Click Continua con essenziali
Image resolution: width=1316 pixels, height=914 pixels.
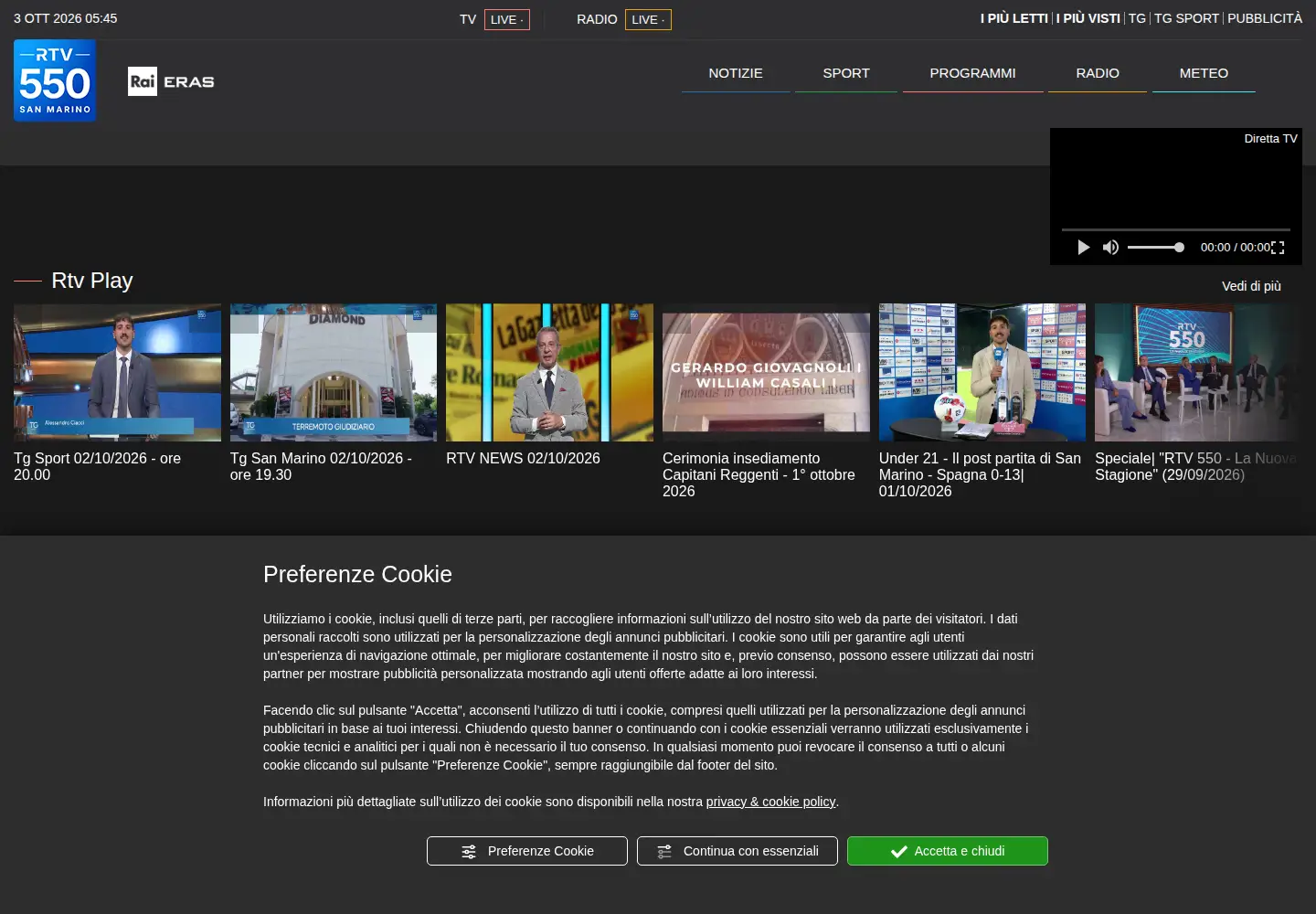(x=738, y=851)
